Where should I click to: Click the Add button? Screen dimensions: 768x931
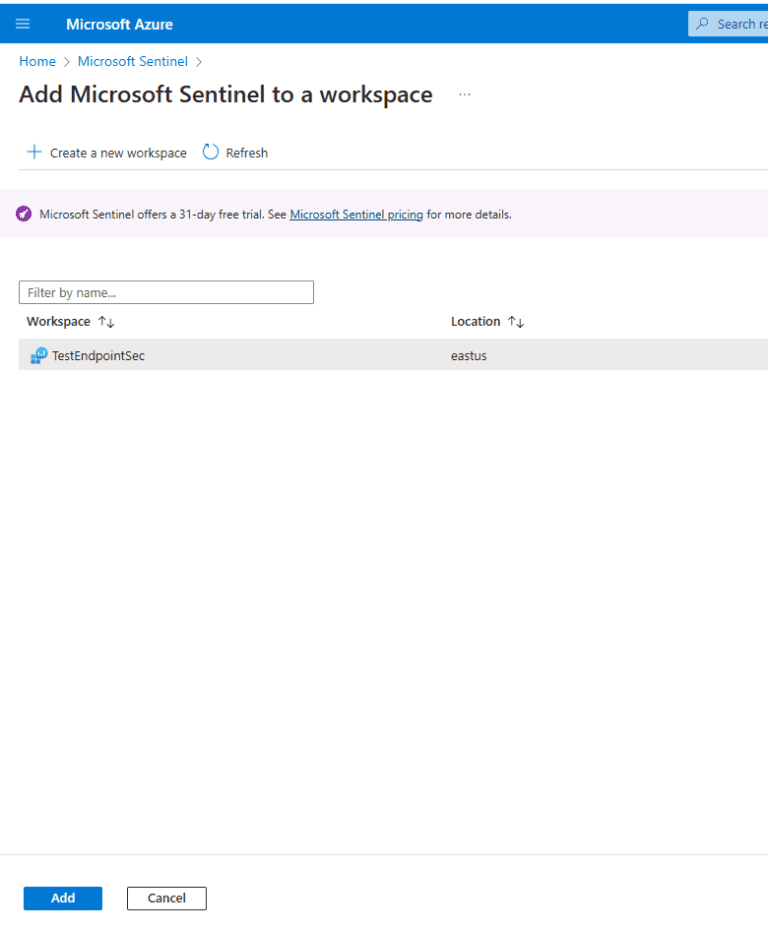62,898
